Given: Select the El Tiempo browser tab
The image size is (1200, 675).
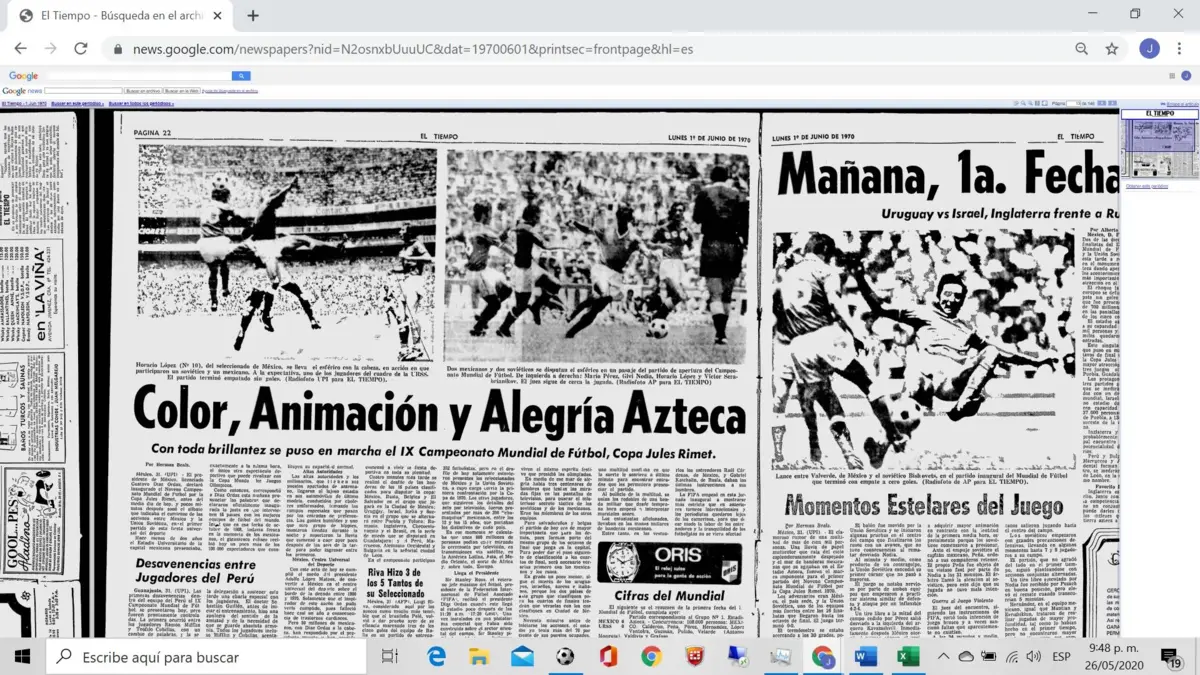Looking at the screenshot, I should 120,16.
